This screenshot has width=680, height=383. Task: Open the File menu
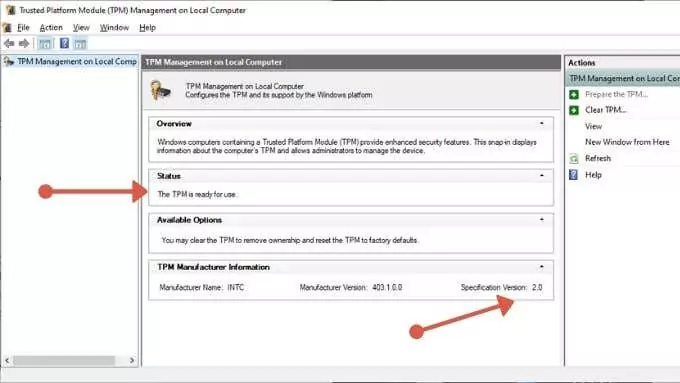(x=23, y=28)
